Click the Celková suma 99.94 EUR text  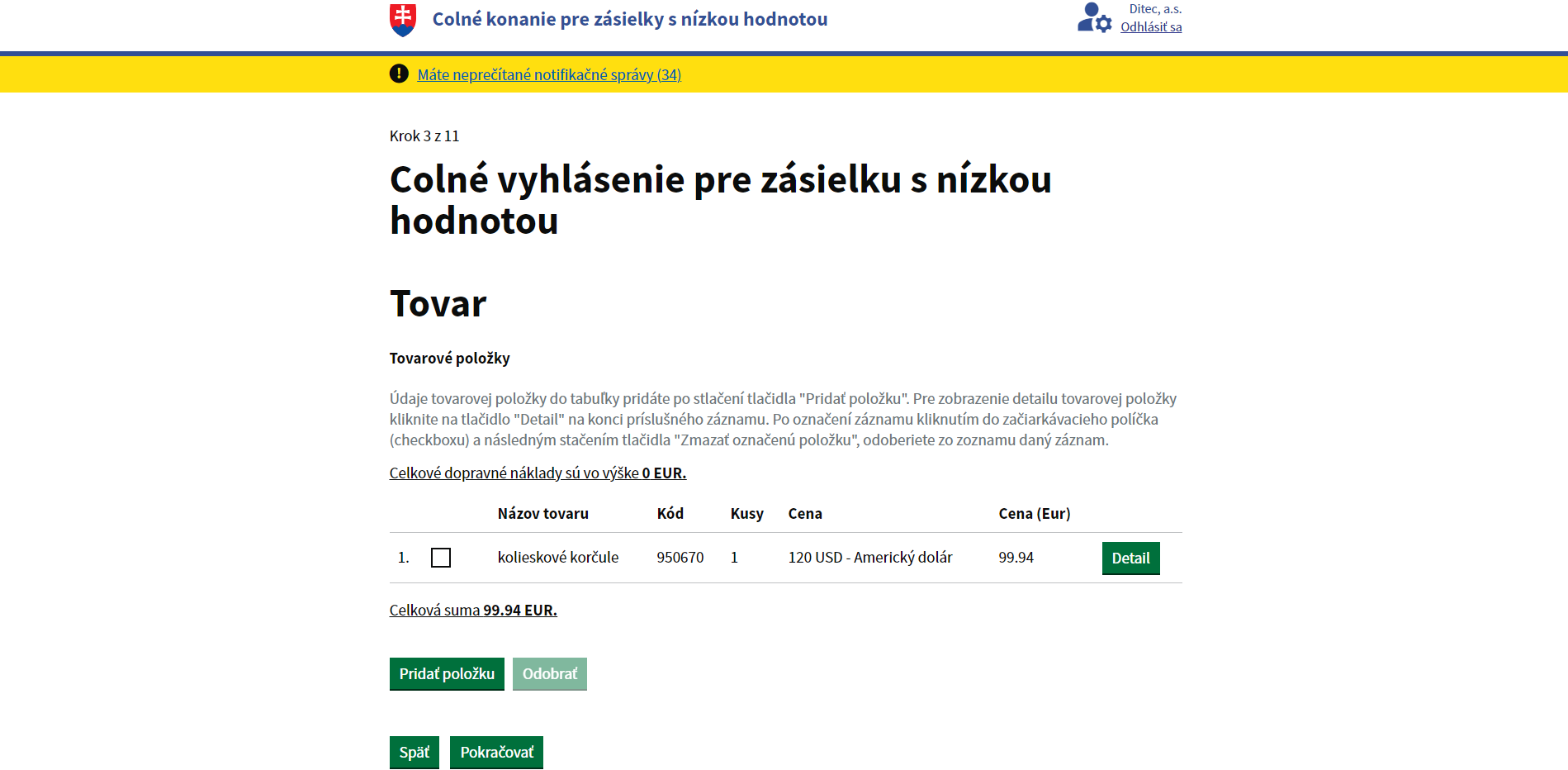click(x=473, y=611)
